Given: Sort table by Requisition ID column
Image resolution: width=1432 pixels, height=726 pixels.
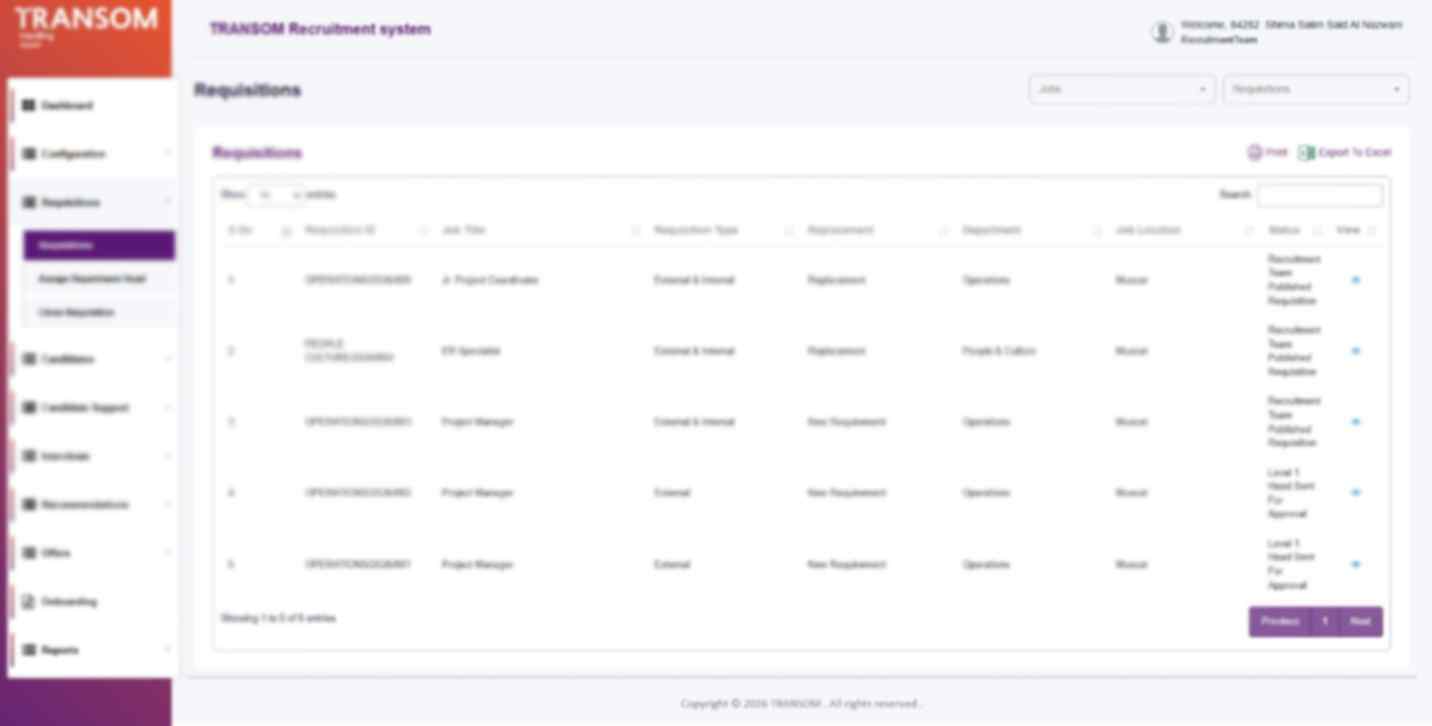Looking at the screenshot, I should pyautogui.click(x=366, y=230).
